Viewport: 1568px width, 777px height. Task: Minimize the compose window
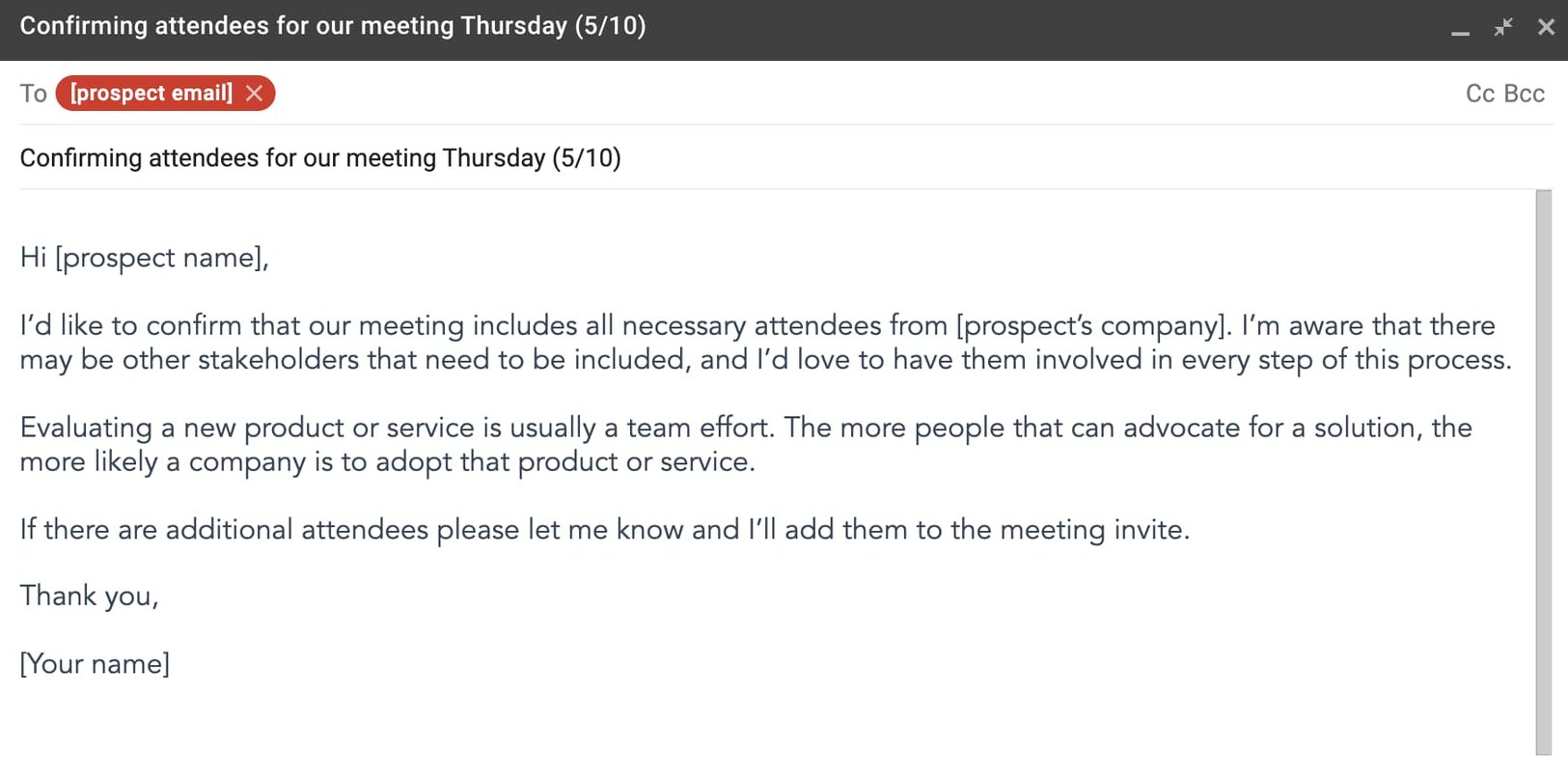1460,28
